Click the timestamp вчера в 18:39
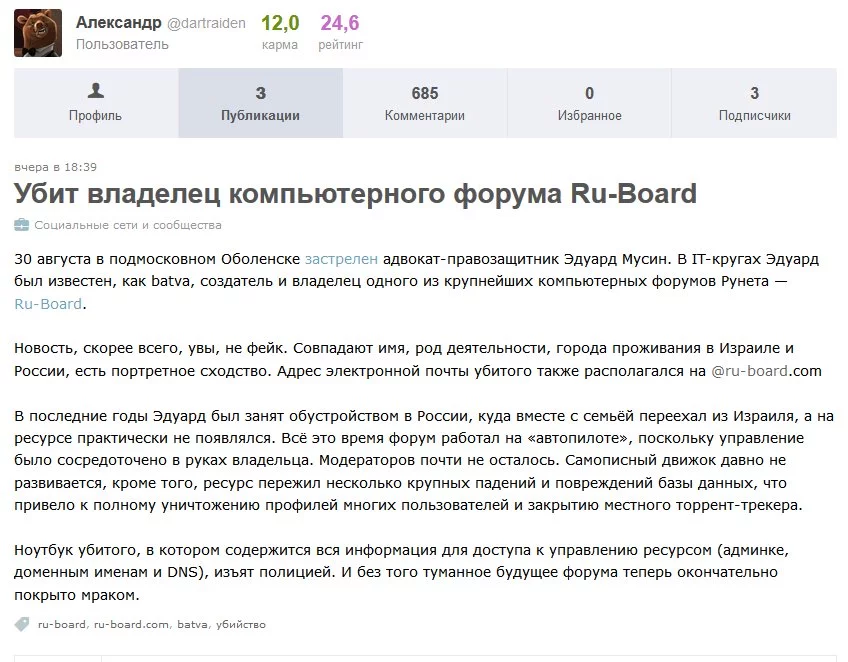The image size is (848, 662). pos(56,167)
